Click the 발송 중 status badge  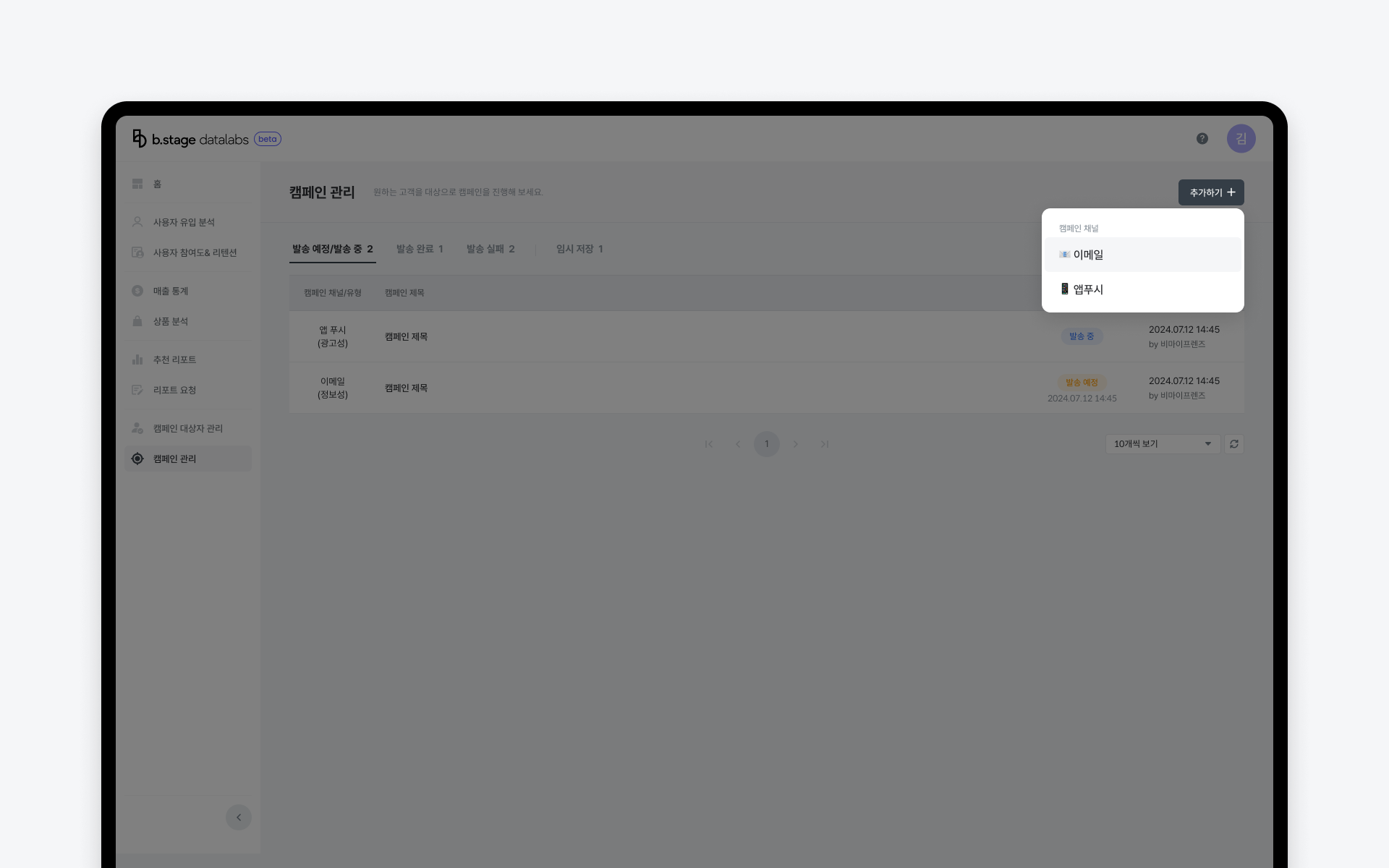point(1082,336)
